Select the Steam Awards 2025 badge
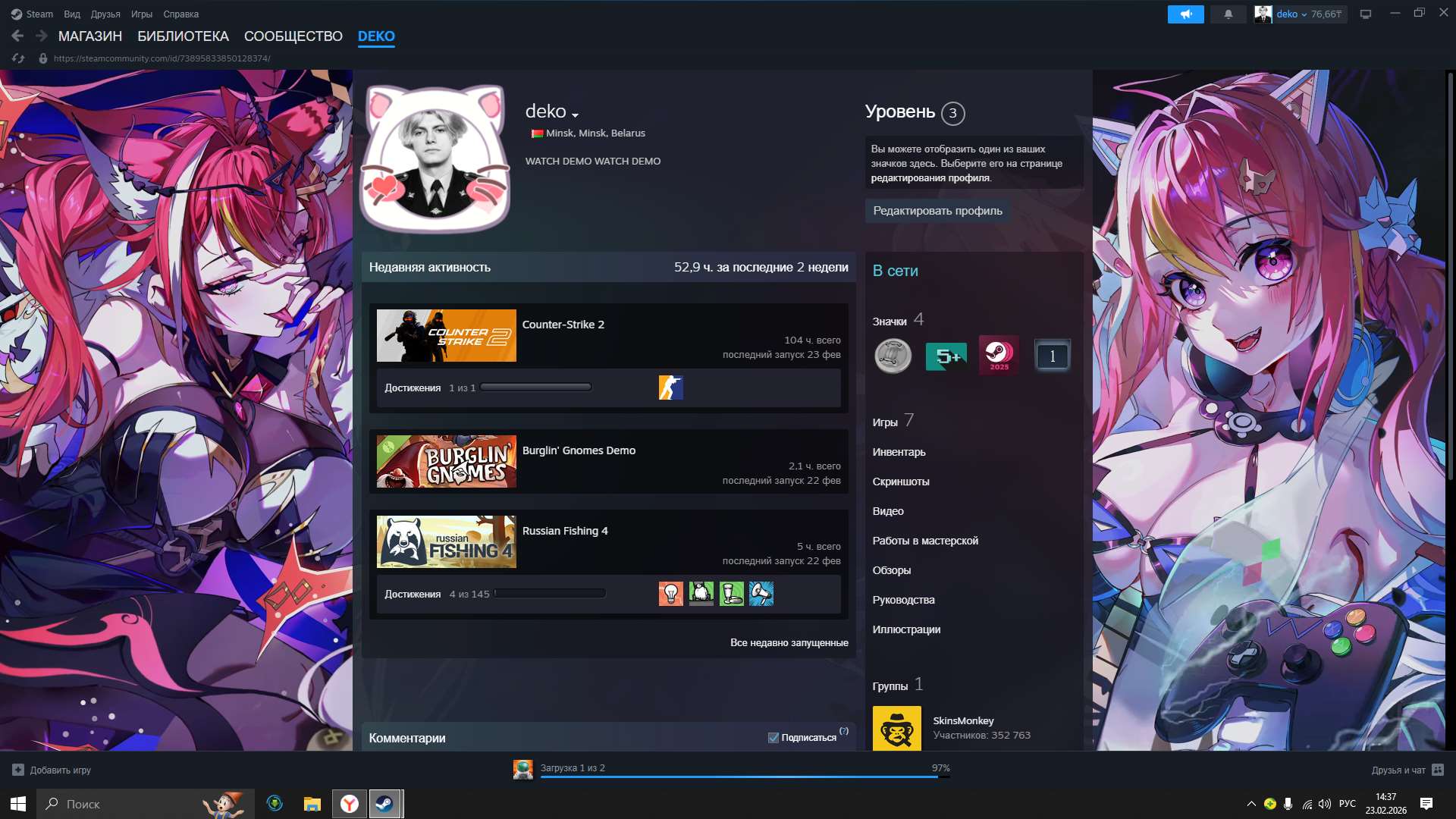 click(999, 355)
